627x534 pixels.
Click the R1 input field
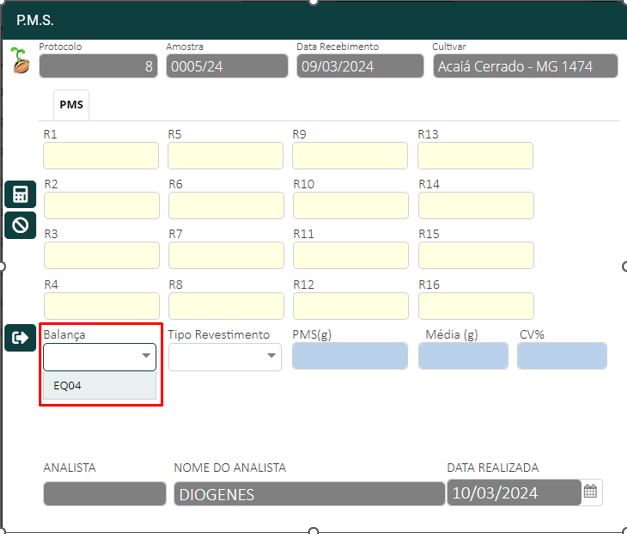click(101, 156)
